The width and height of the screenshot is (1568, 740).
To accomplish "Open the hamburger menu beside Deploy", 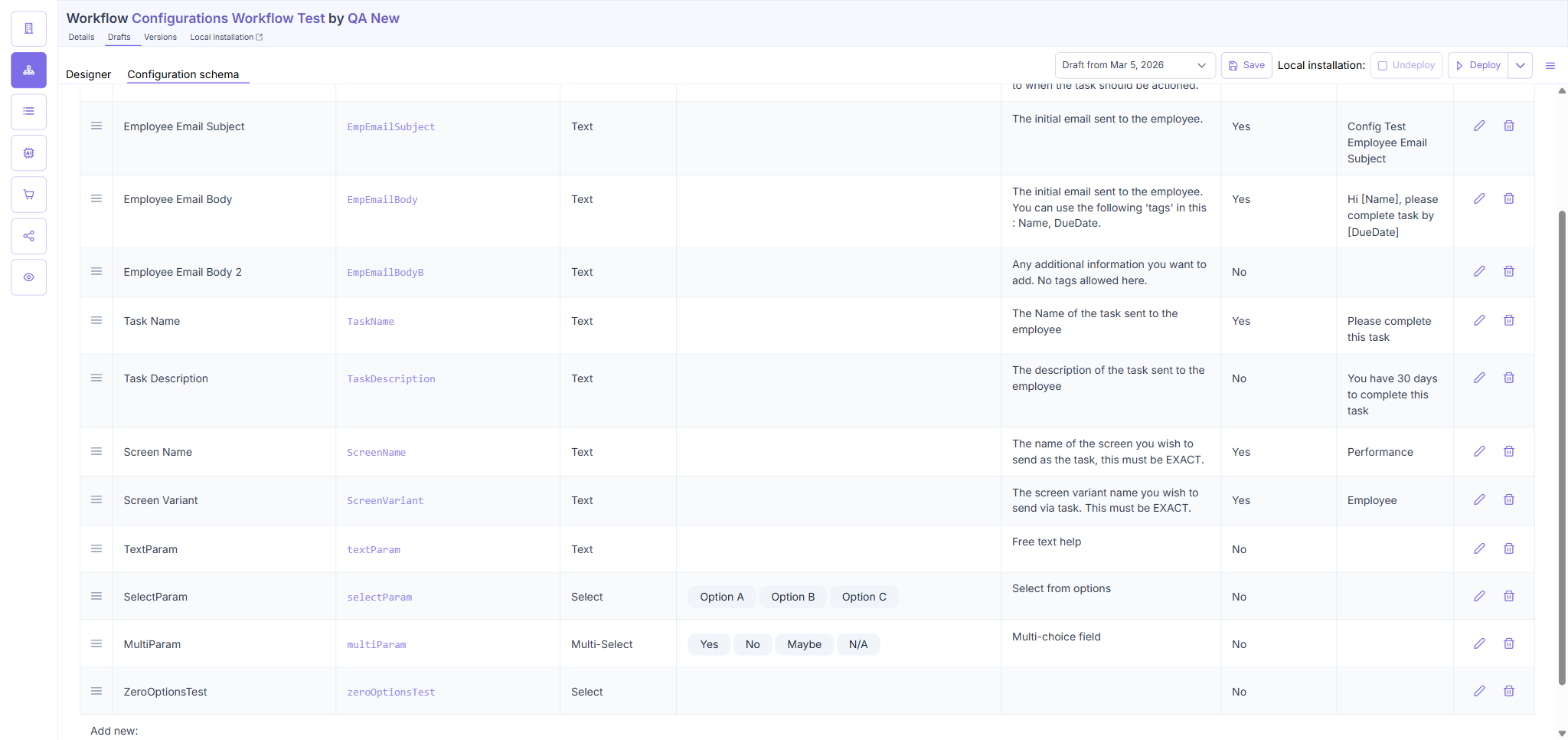I will click(x=1550, y=66).
